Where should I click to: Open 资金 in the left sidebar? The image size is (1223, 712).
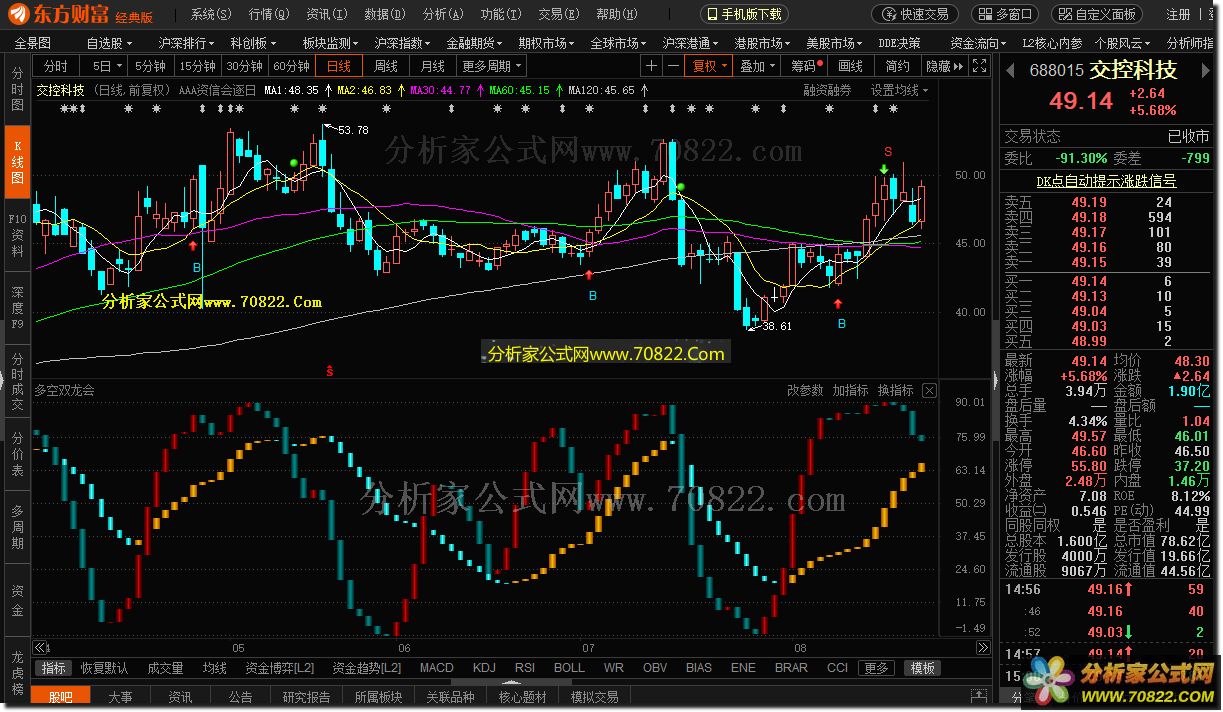(17, 600)
